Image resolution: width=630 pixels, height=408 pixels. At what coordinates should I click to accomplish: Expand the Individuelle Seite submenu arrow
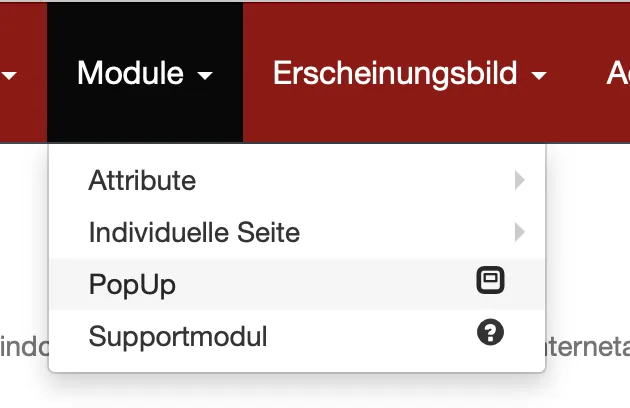coord(519,233)
